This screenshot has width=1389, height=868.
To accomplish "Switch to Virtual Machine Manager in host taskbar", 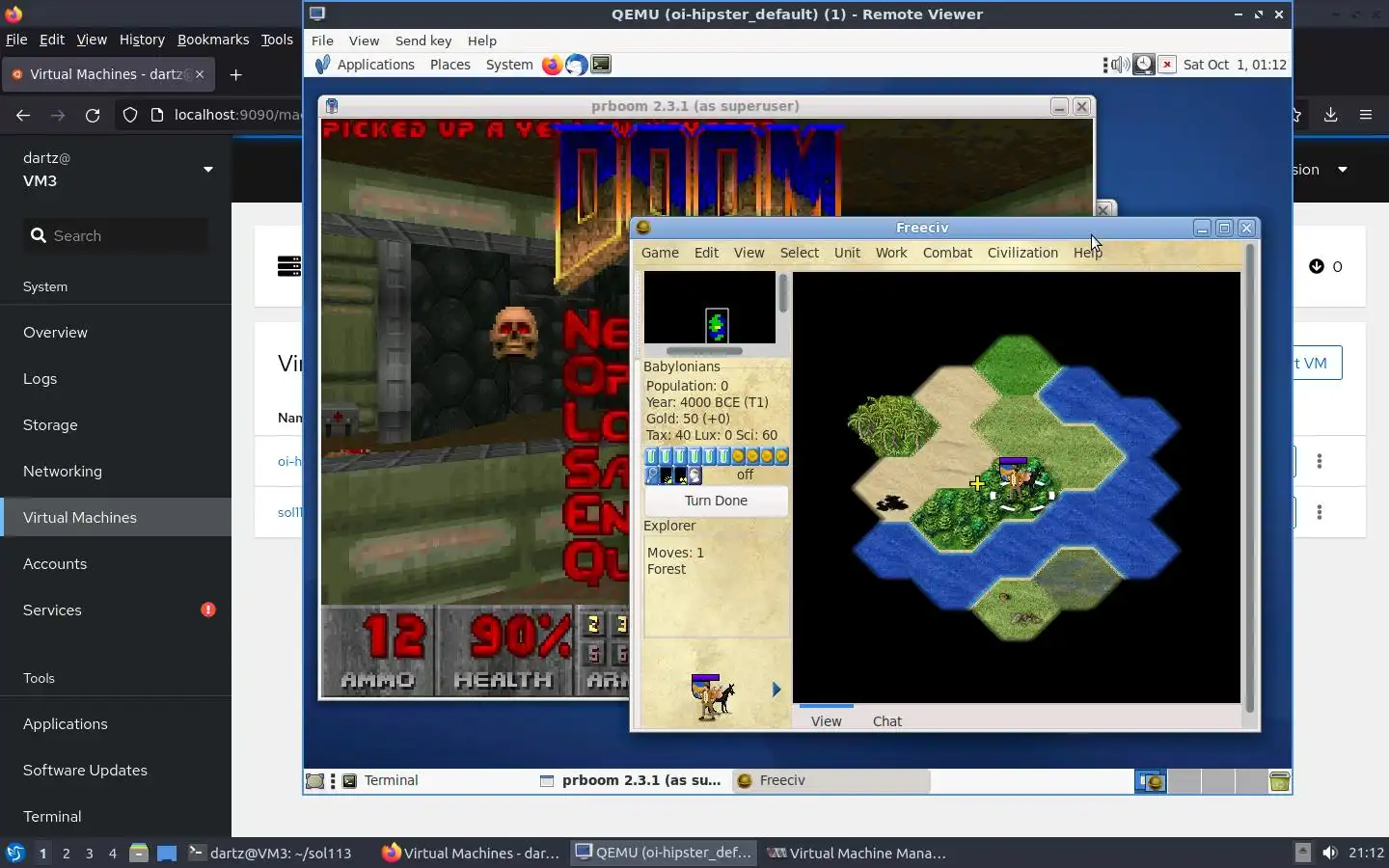I will (857, 853).
